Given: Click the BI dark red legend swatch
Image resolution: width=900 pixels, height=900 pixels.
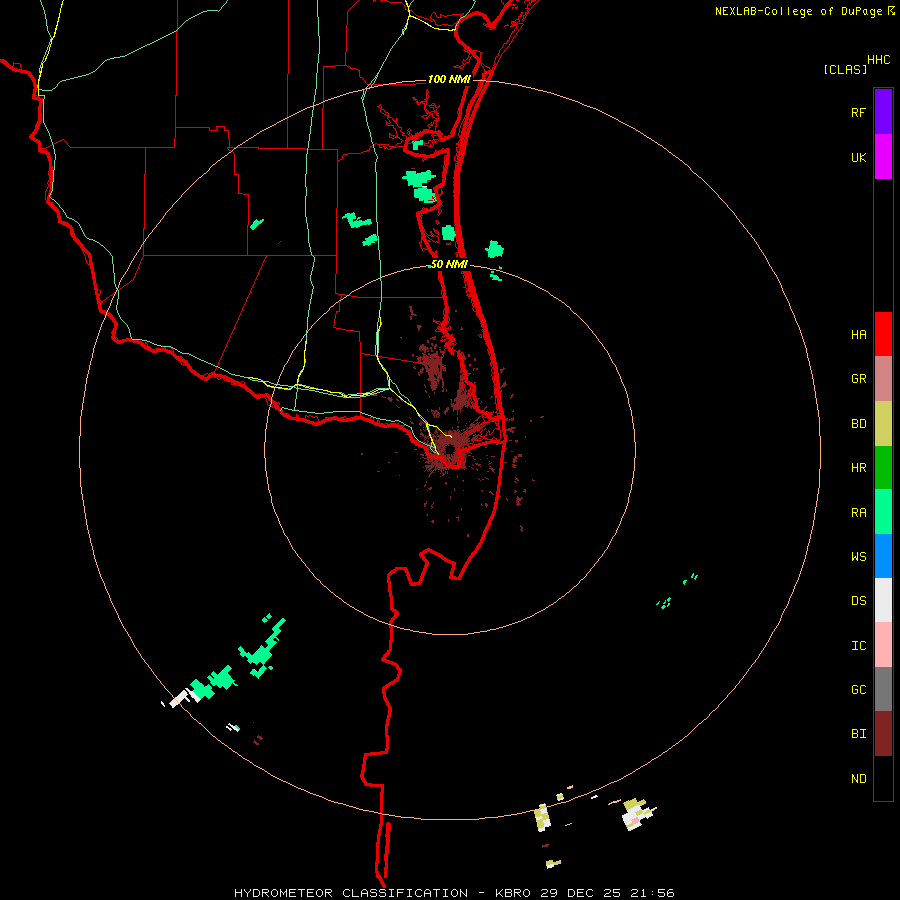Looking at the screenshot, I should [883, 734].
